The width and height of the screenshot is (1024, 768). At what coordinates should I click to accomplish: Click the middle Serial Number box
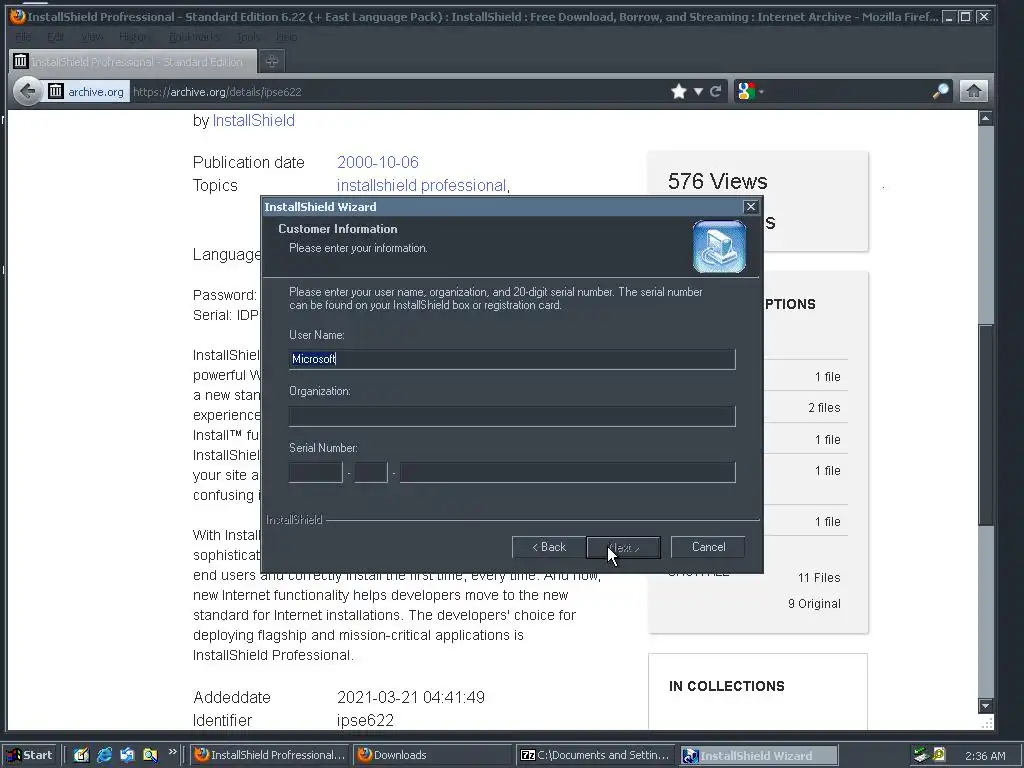click(x=371, y=472)
